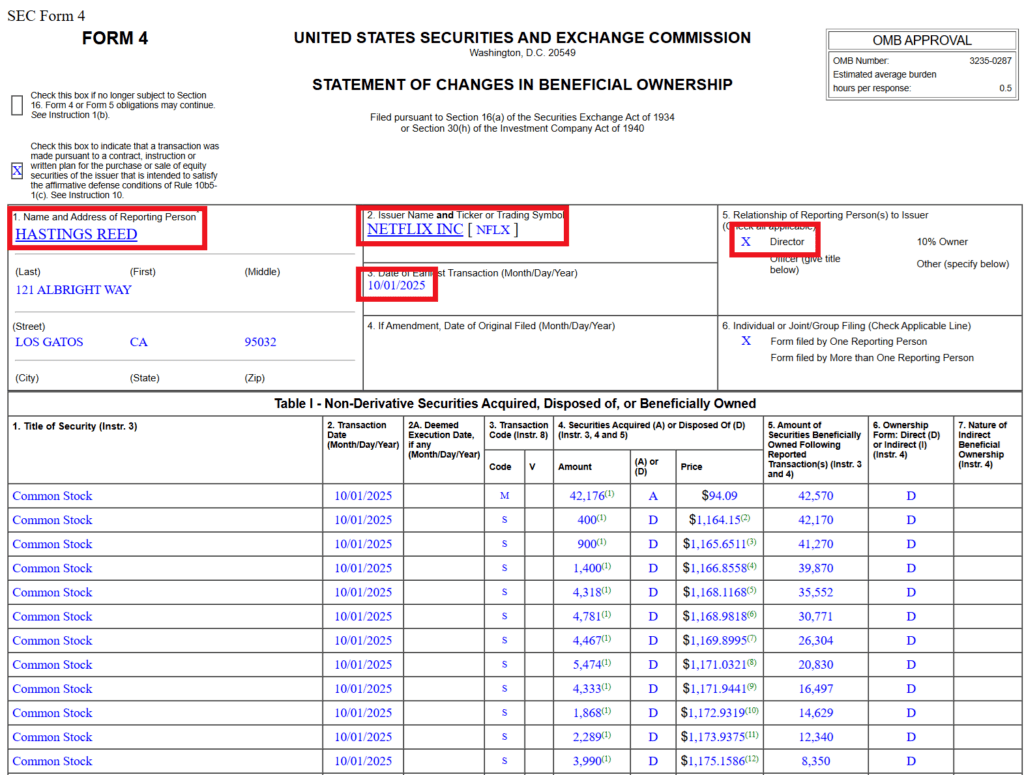Select the 'Form filed by One Reporting Person' X mark
This screenshot has width=1024, height=775.
(745, 341)
